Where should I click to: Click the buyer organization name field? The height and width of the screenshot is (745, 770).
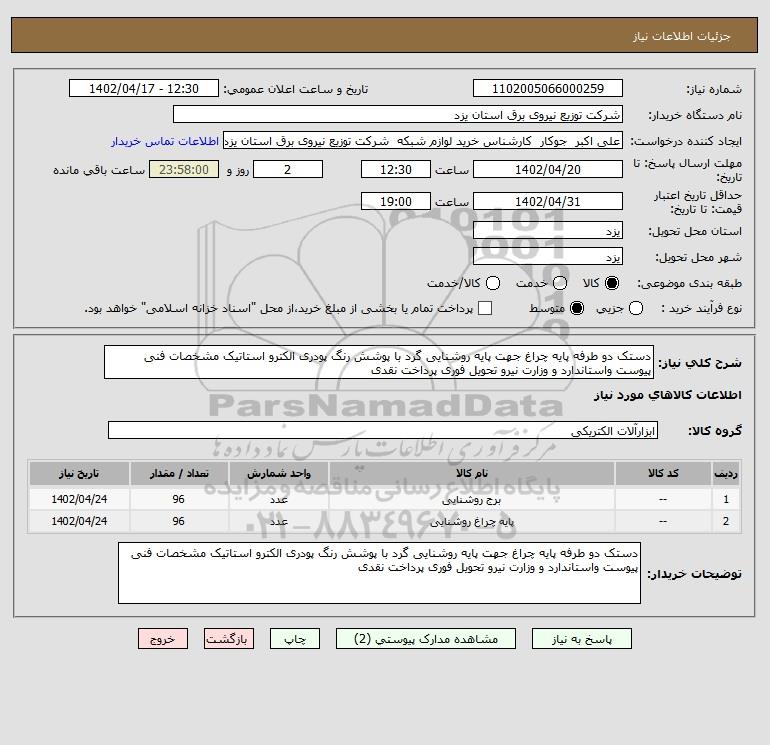click(x=398, y=114)
